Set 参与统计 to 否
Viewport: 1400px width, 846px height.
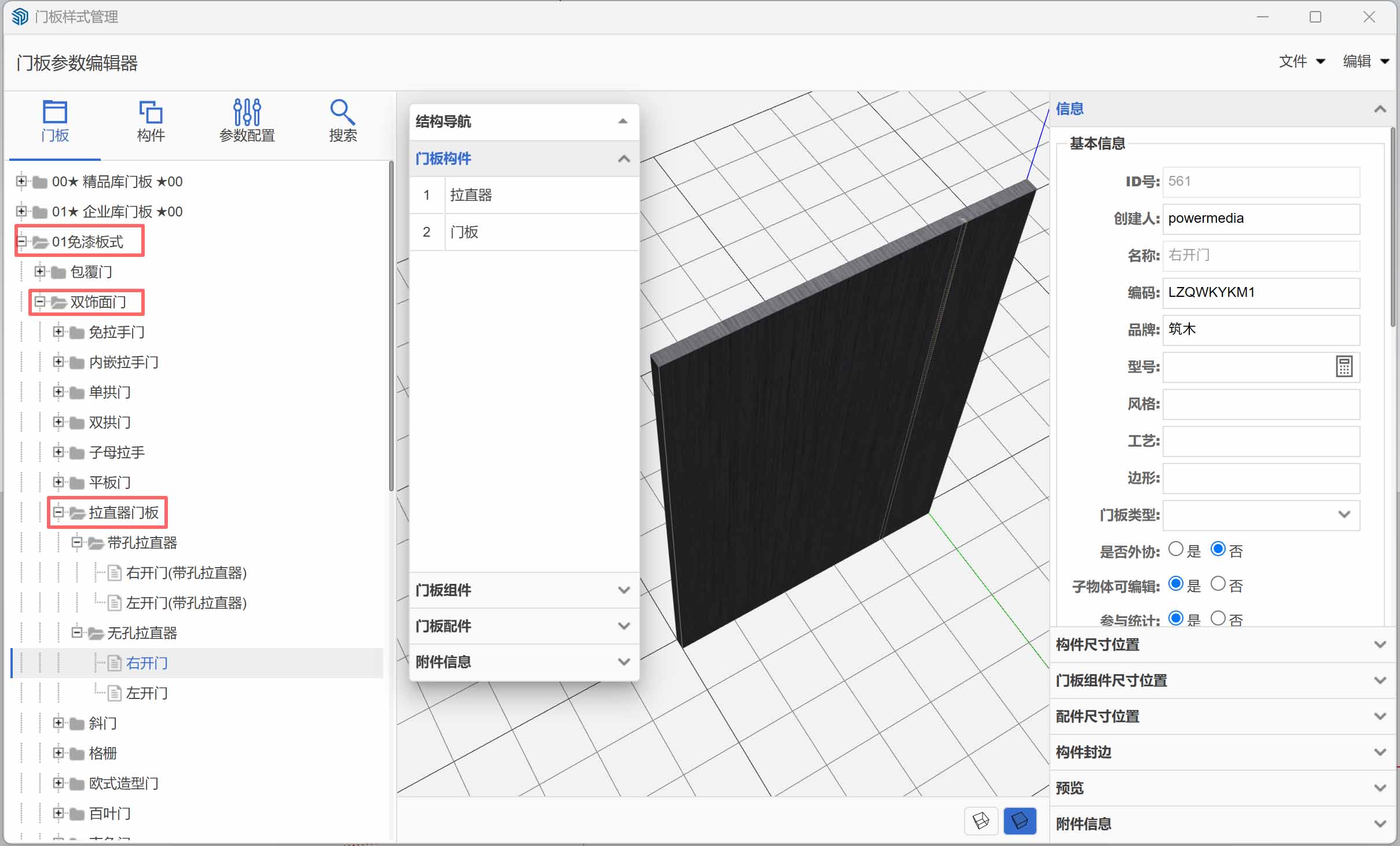pos(1218,618)
